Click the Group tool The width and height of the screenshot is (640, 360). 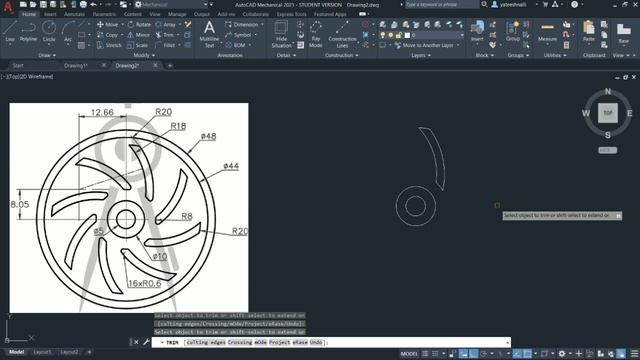[513, 31]
